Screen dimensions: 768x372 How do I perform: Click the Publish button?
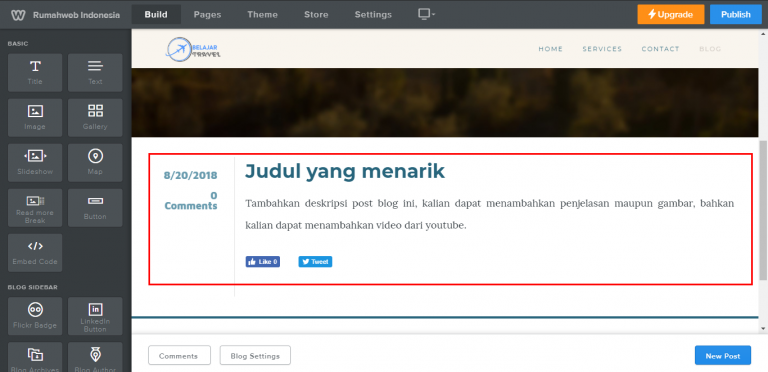pos(735,14)
